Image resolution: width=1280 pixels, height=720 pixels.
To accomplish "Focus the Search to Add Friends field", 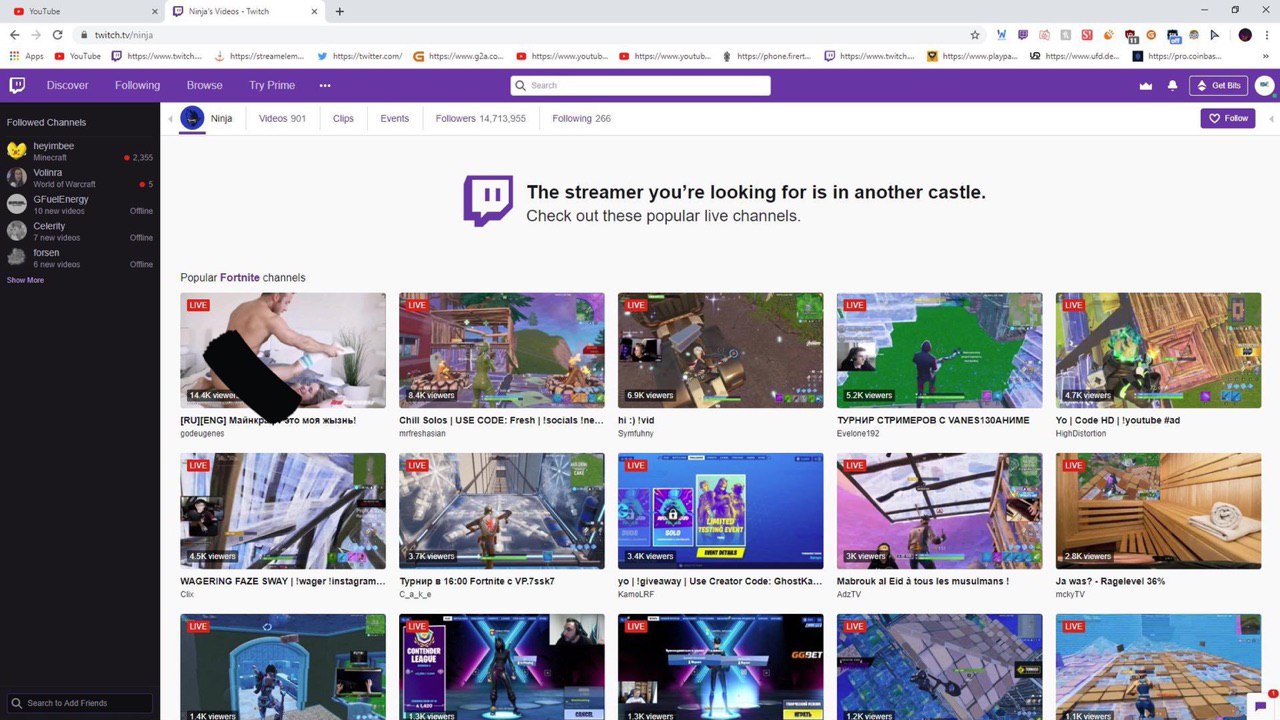I will tap(80, 703).
